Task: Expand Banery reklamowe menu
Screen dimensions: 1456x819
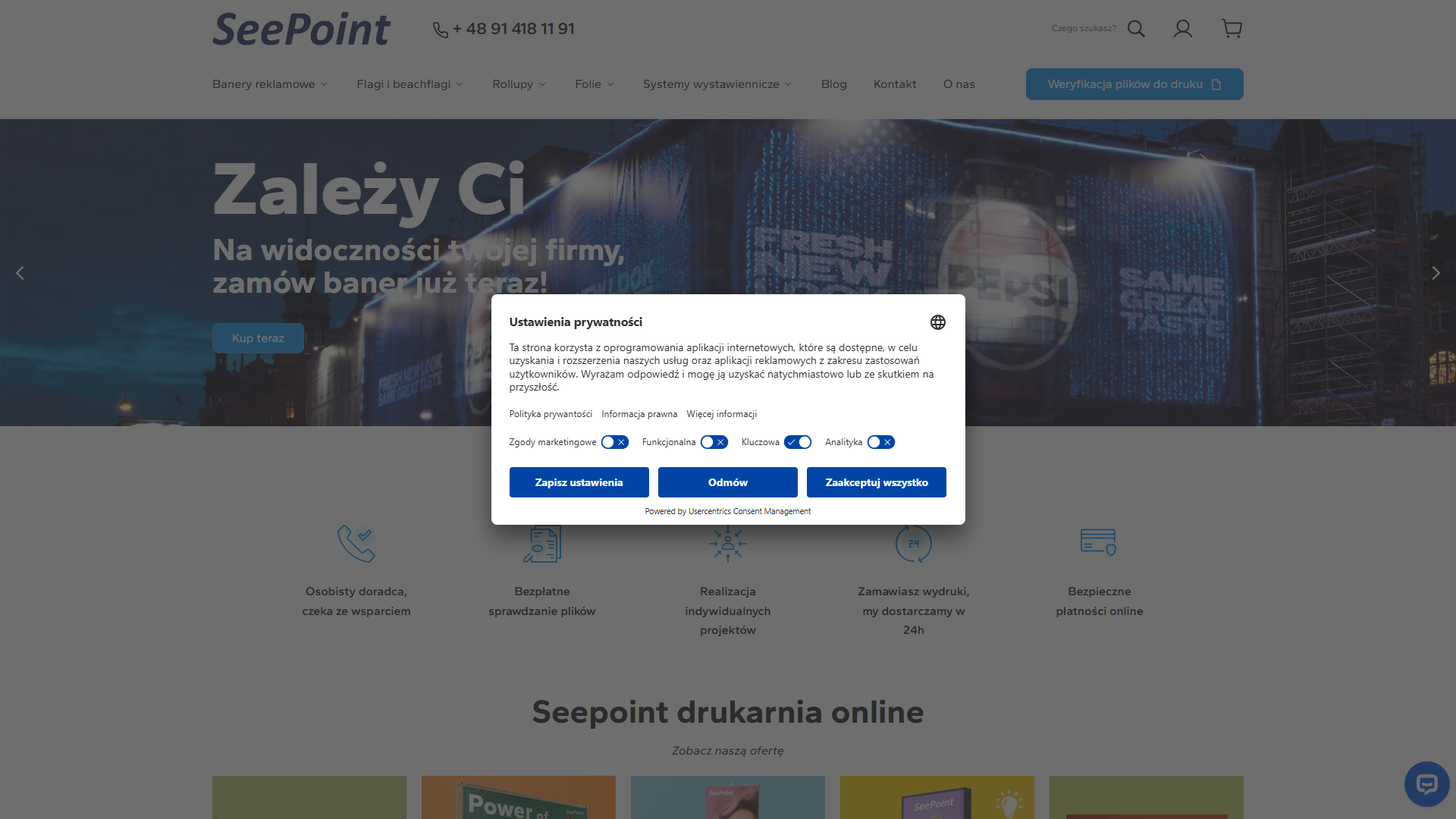Action: tap(270, 84)
